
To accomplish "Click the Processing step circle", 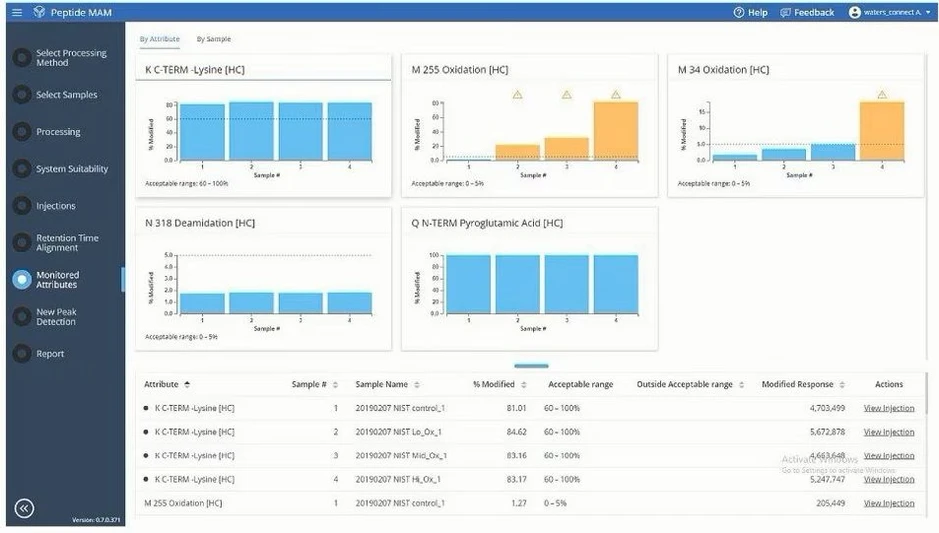I will pyautogui.click(x=22, y=132).
